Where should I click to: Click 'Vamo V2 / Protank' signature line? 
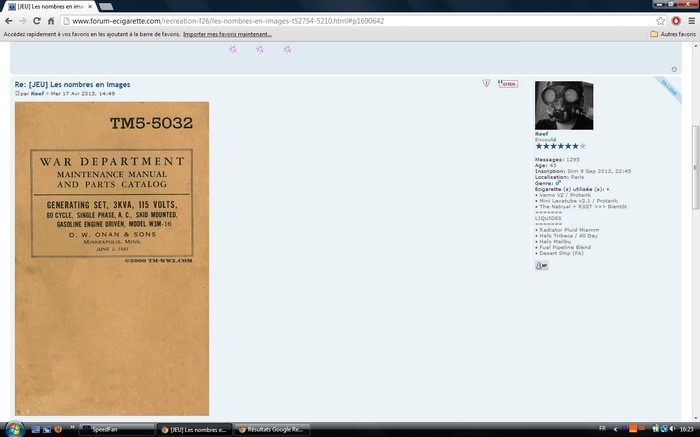point(563,195)
